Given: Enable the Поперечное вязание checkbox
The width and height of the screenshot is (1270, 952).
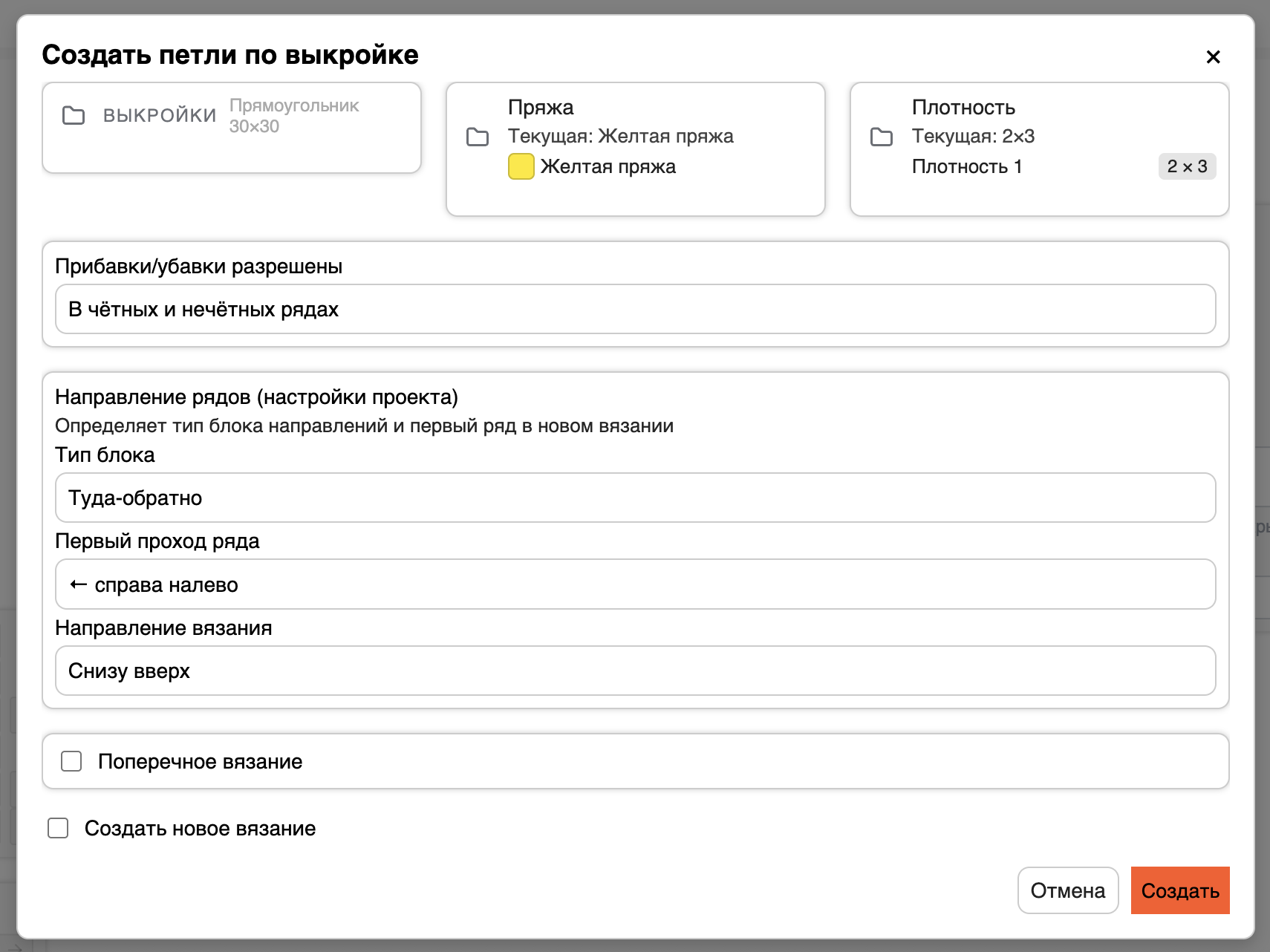Looking at the screenshot, I should pyautogui.click(x=71, y=761).
